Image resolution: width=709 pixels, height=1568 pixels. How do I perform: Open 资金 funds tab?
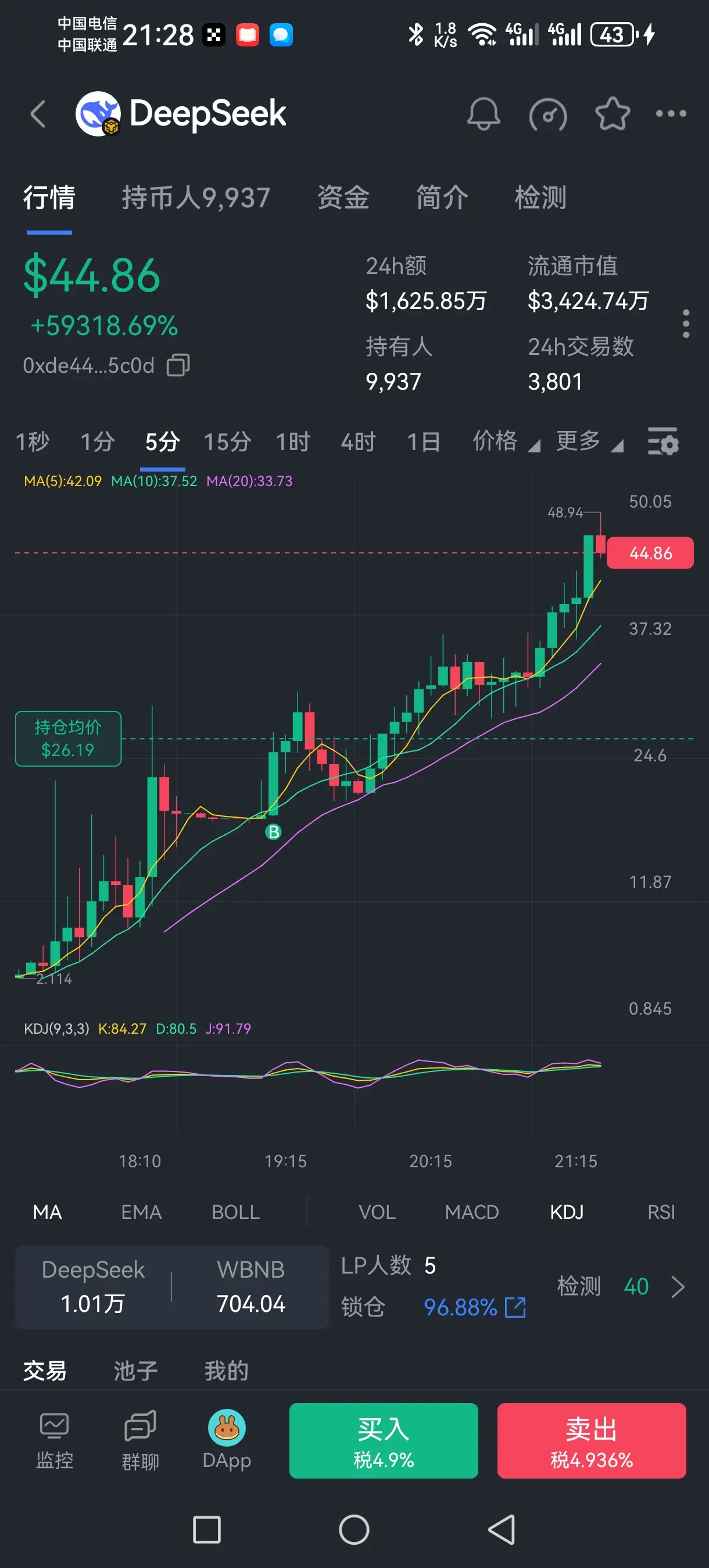pos(343,198)
